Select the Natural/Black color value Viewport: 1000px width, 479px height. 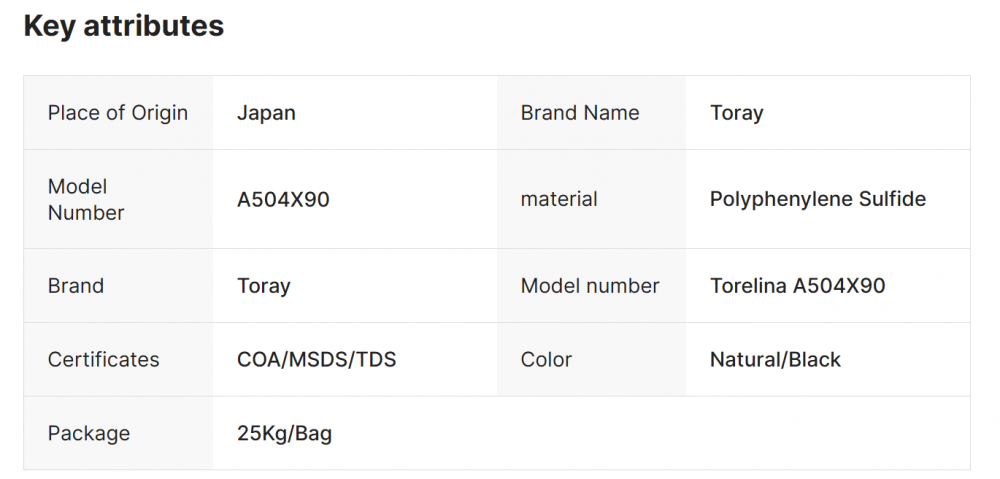tap(775, 360)
